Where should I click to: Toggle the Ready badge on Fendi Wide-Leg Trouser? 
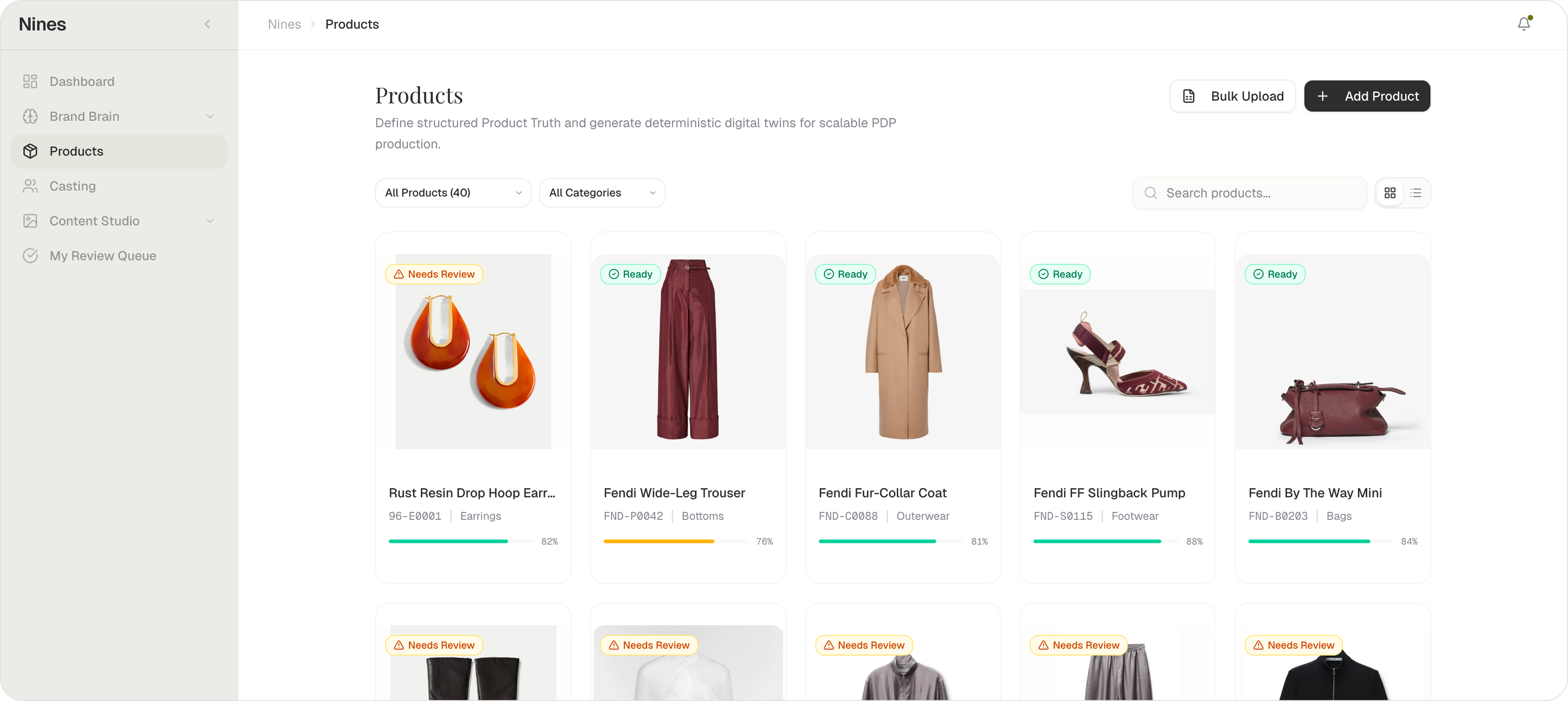click(x=630, y=274)
